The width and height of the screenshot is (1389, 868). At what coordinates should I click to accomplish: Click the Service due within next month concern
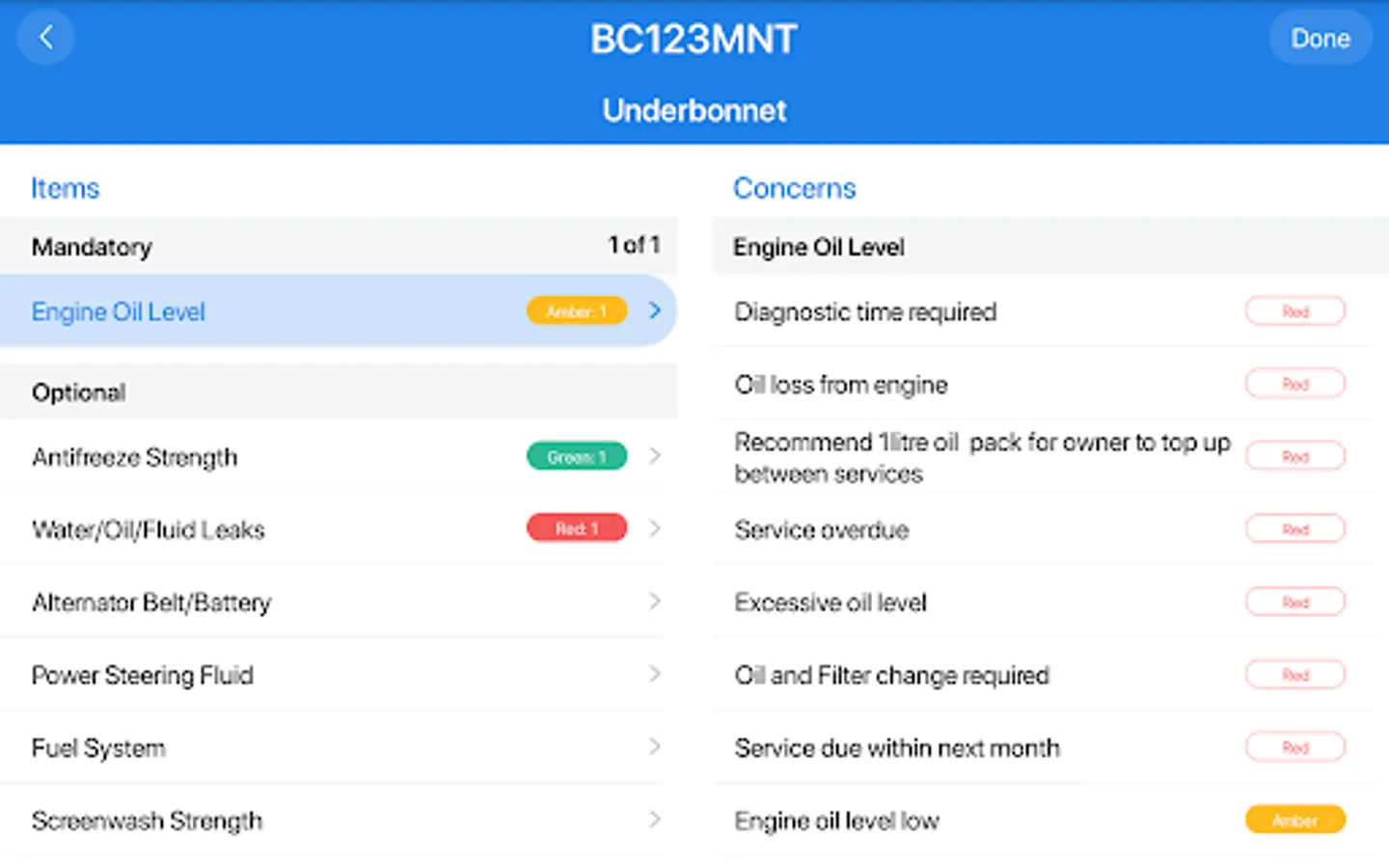tap(897, 747)
